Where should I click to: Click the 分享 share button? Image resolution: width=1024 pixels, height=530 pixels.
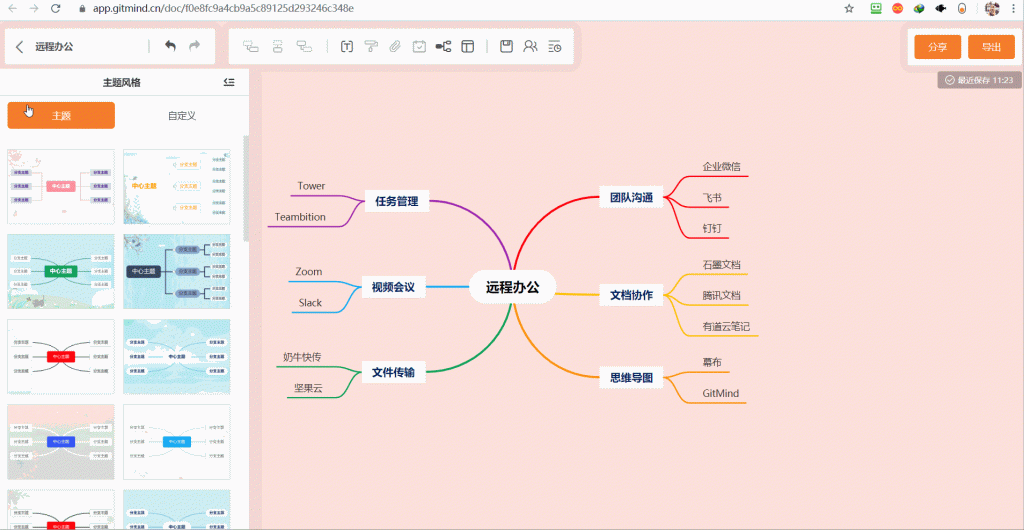coord(937,47)
